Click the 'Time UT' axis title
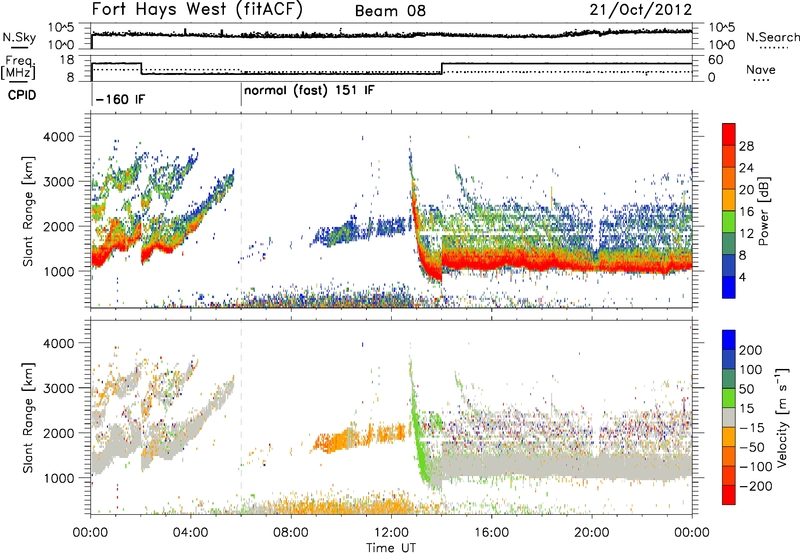800x554 pixels. 391,548
